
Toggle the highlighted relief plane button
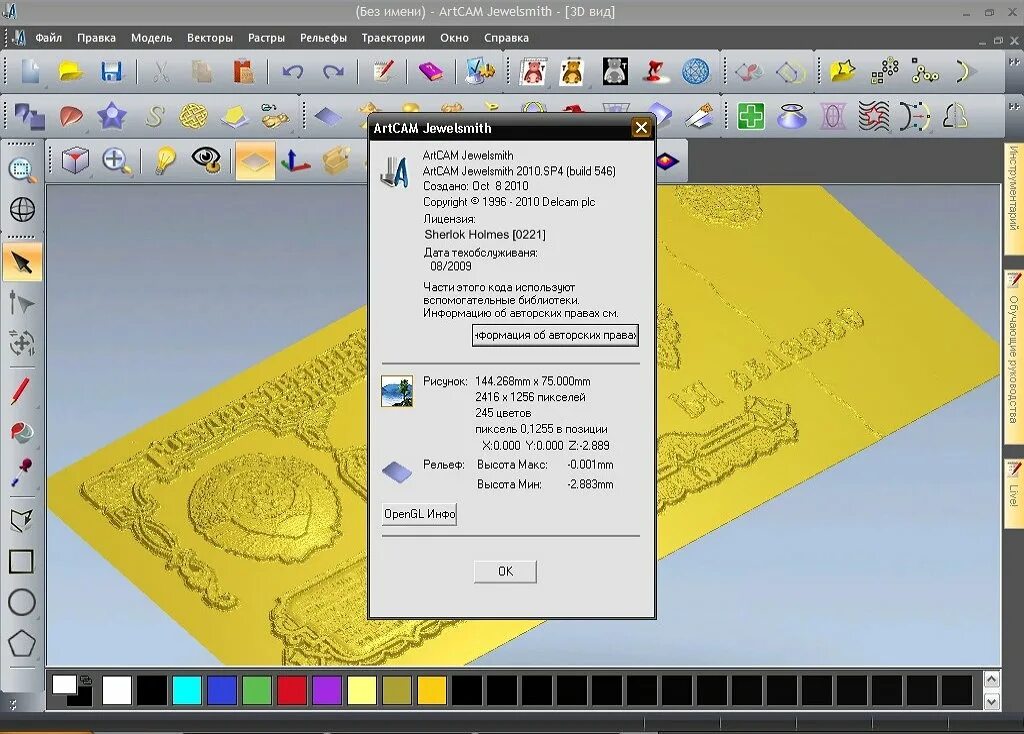point(255,160)
